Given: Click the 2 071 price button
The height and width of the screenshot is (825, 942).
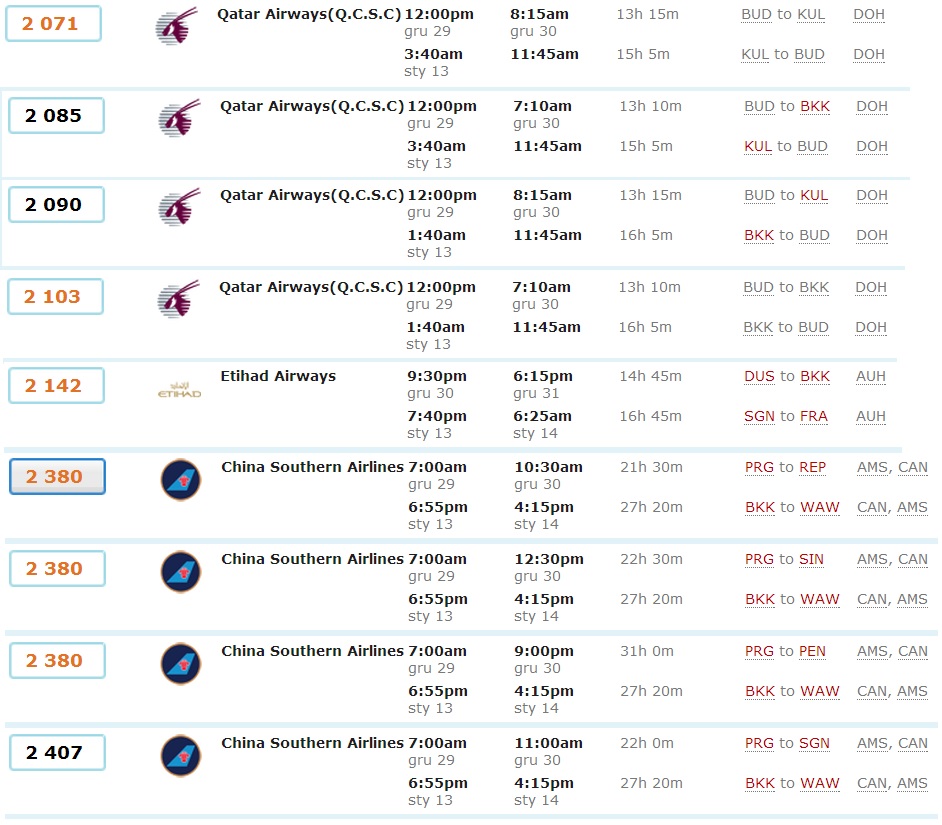Looking at the screenshot, I should tap(53, 23).
